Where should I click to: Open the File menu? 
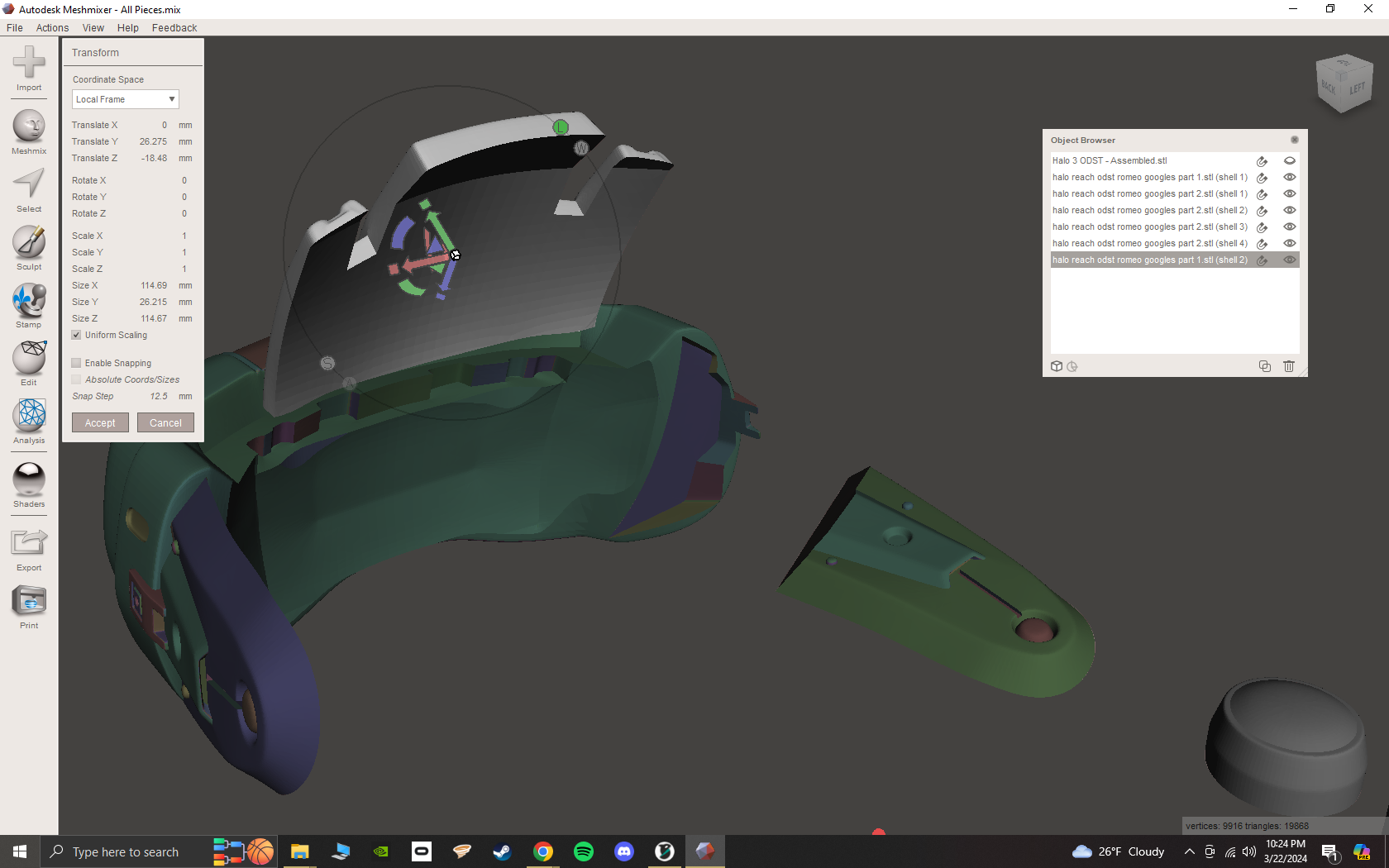pos(15,27)
